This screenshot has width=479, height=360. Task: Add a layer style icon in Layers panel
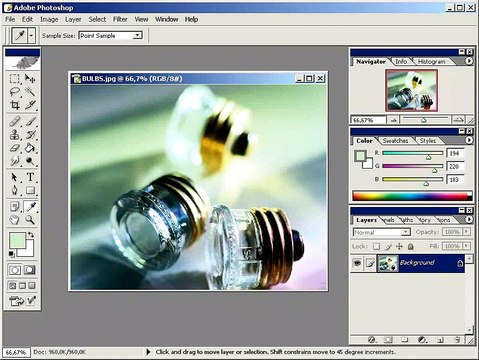click(371, 340)
